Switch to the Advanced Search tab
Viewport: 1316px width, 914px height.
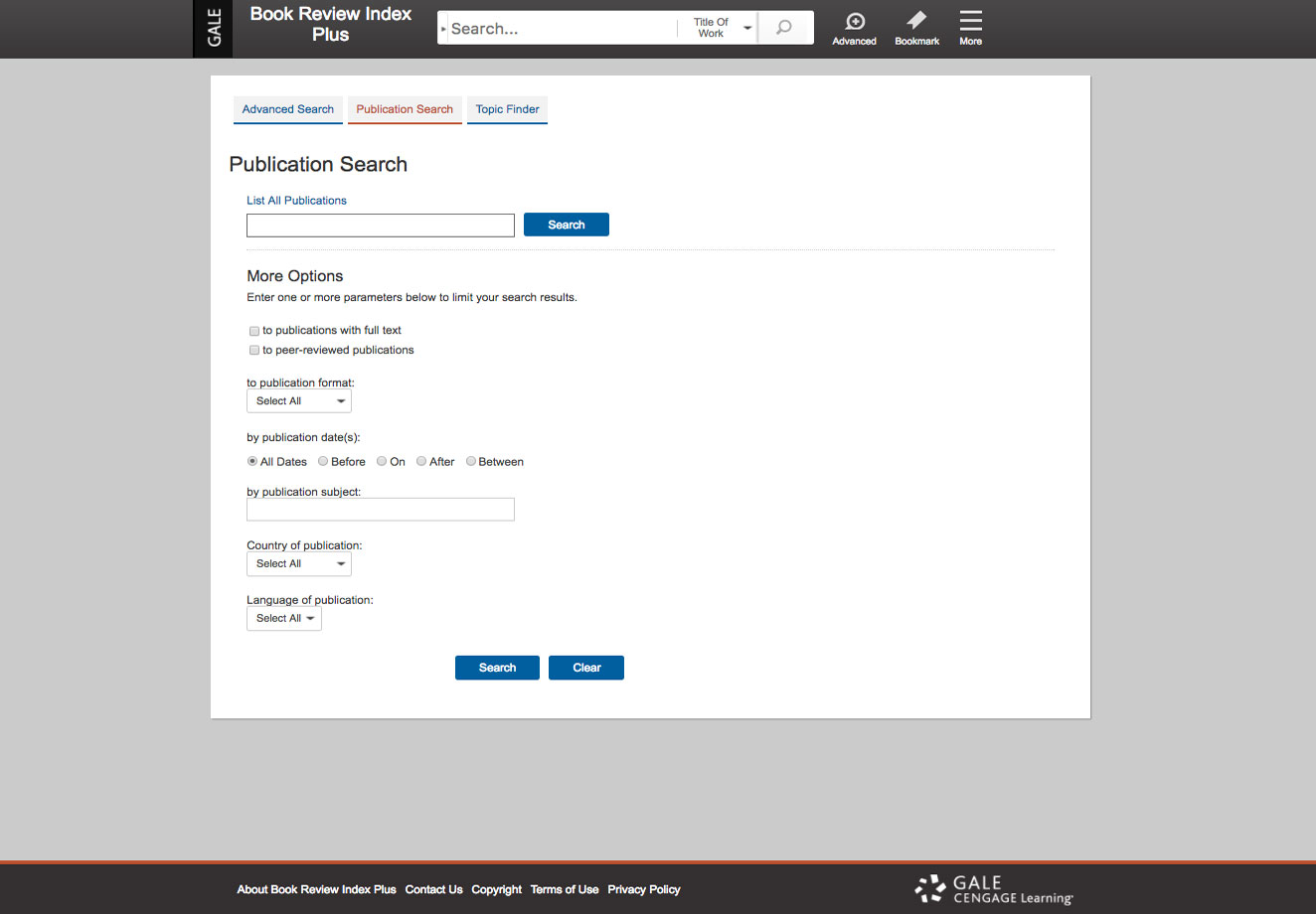click(288, 109)
